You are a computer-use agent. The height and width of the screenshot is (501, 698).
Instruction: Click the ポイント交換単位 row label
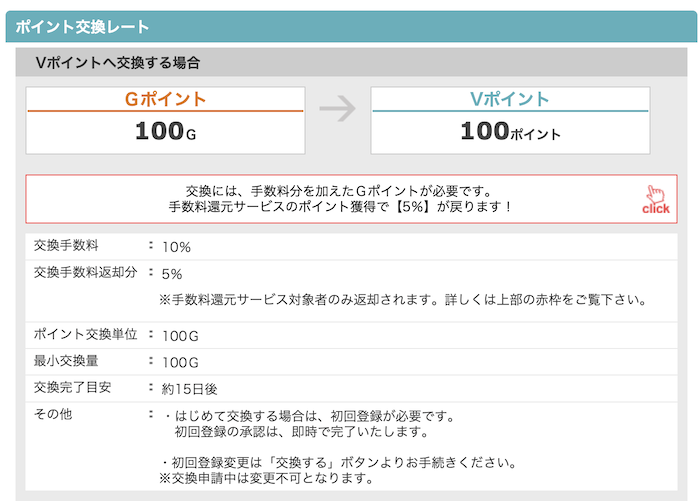click(x=86, y=334)
